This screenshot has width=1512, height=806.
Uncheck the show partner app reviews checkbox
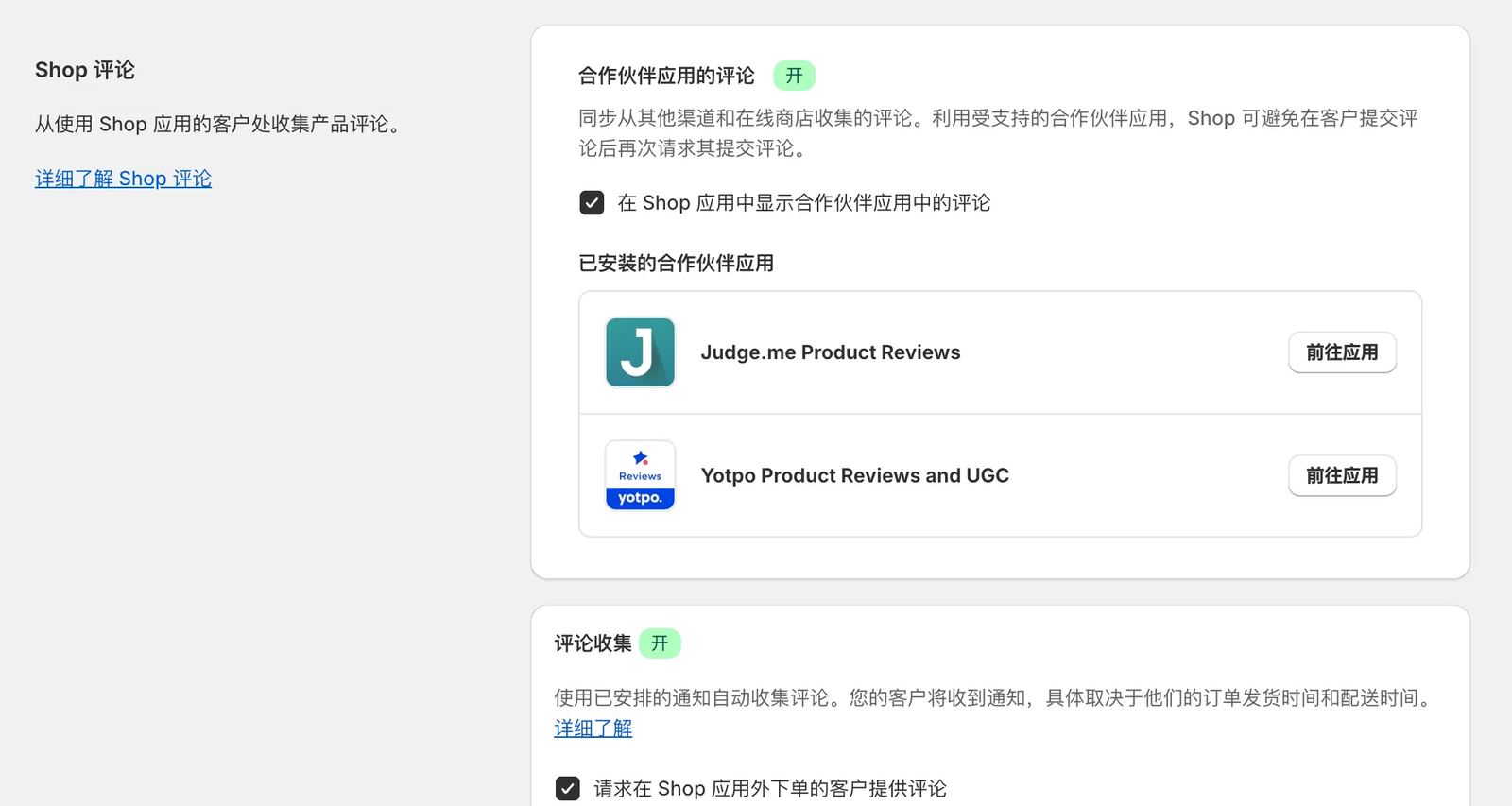click(x=592, y=203)
